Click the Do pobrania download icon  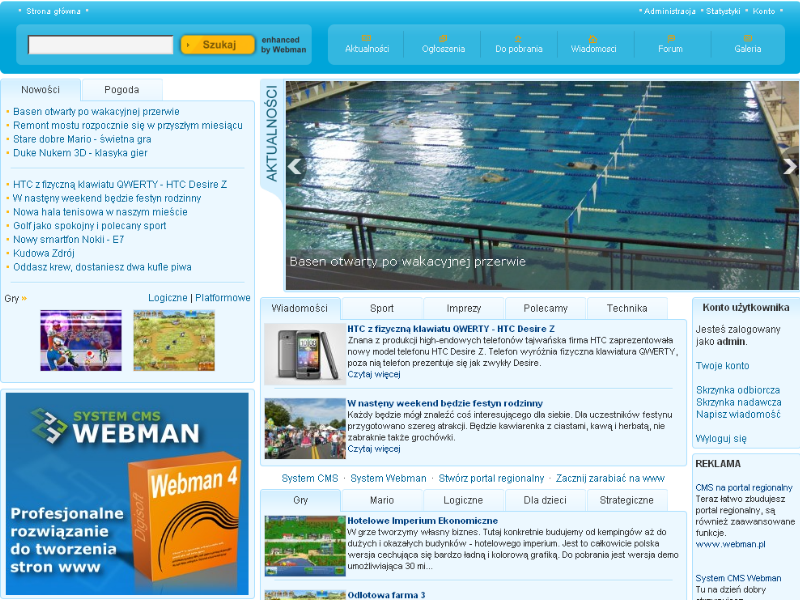click(x=518, y=38)
